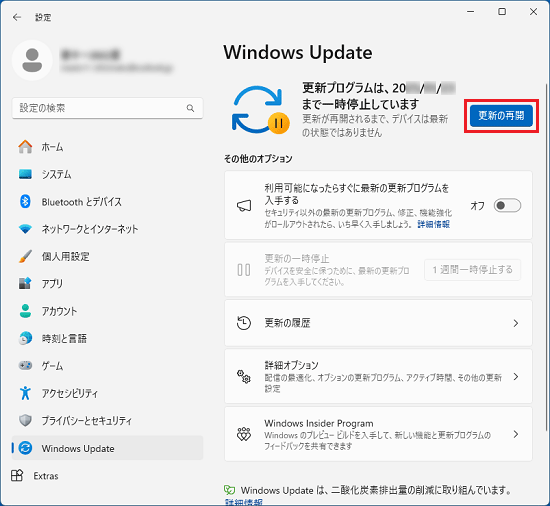Click the 設定の検索 search field
Viewport: 550px width, 506px height.
point(107,108)
